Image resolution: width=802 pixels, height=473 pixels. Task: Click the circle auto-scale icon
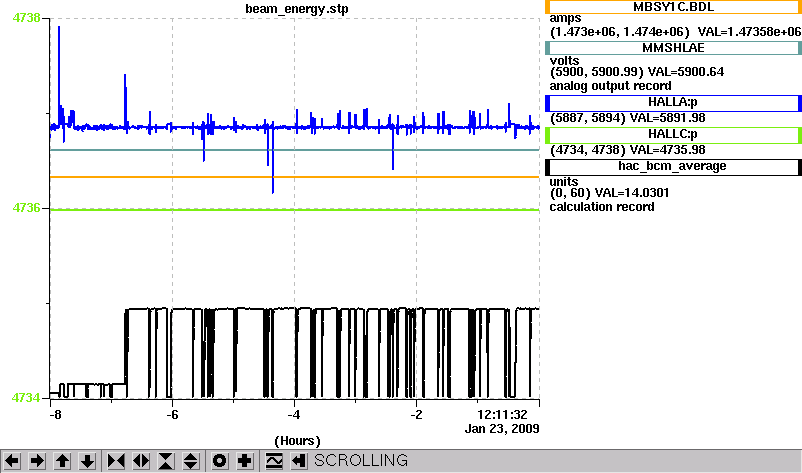[219, 461]
